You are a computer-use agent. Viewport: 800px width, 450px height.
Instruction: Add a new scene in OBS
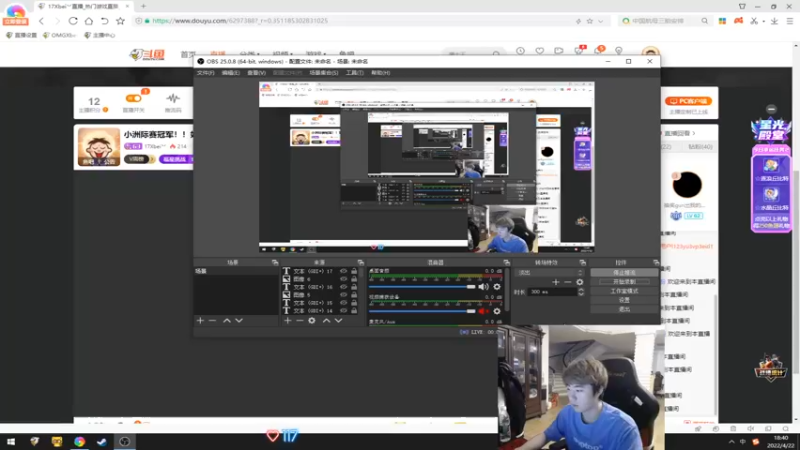tap(200, 320)
